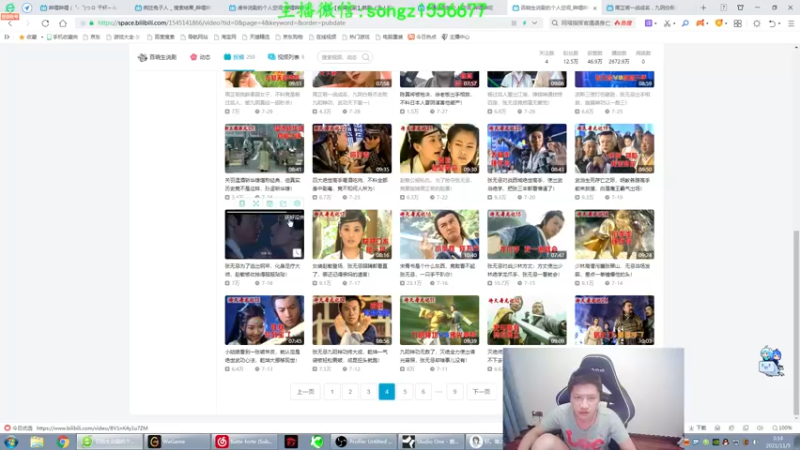Viewport: 800px width, 450px height.
Task: Click the purple extension toolbar icon
Action: [x=648, y=23]
